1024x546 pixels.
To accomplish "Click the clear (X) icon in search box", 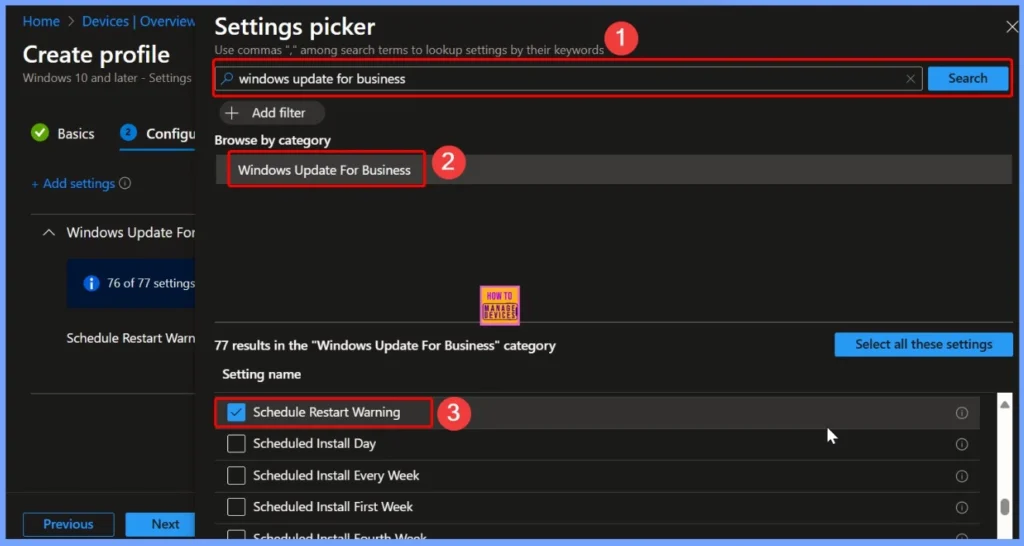I will click(x=910, y=79).
